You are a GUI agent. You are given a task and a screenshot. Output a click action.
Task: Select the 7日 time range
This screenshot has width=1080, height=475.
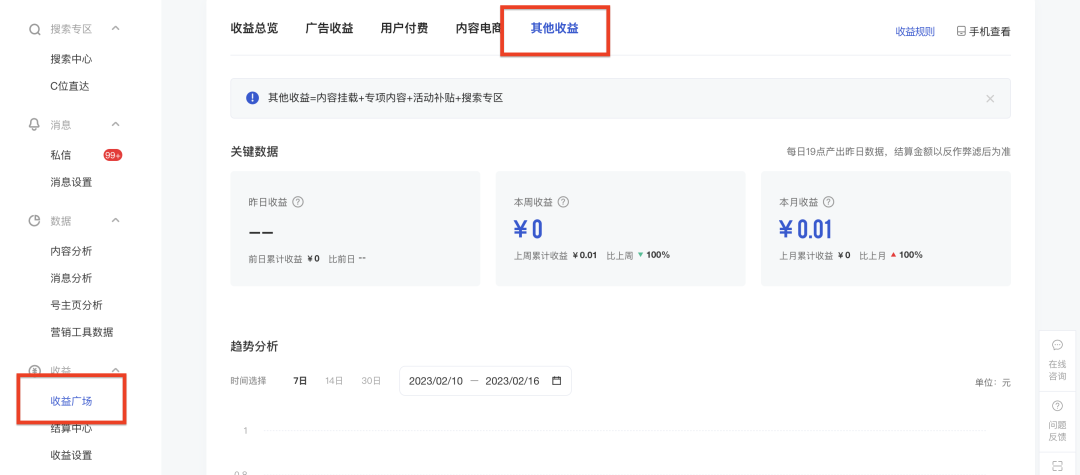click(300, 381)
